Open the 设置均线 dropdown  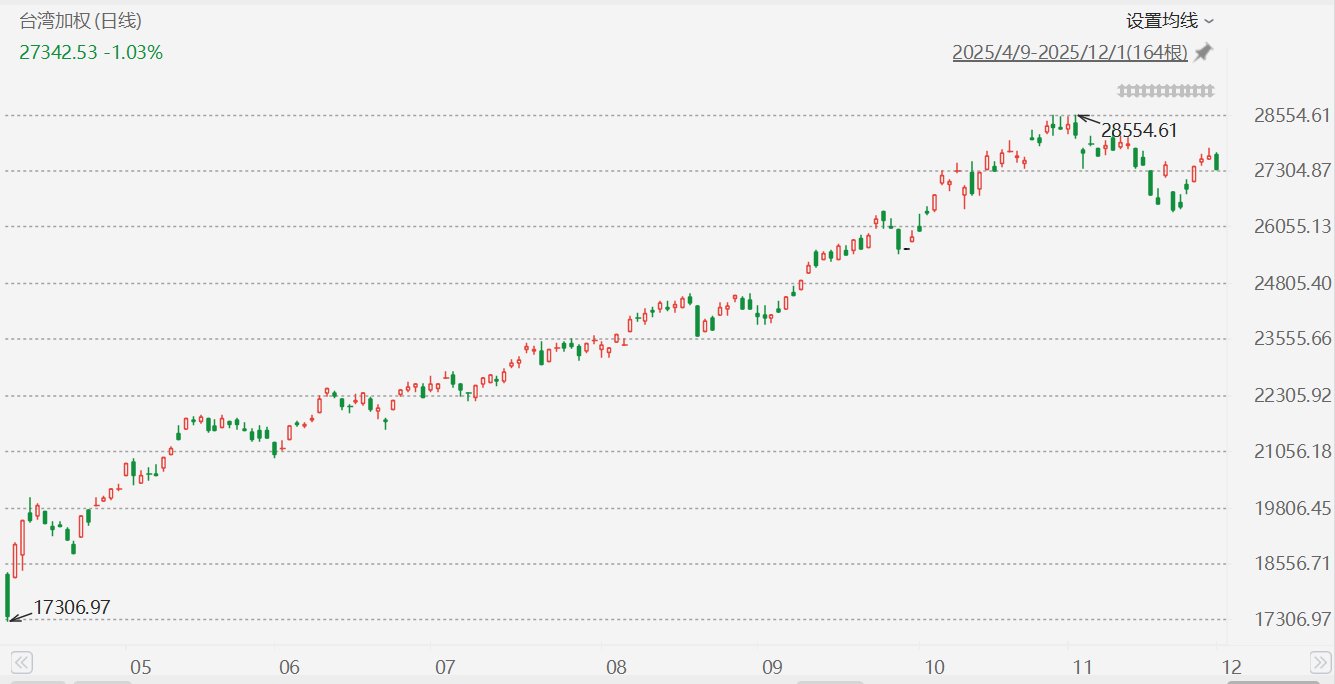point(1170,21)
